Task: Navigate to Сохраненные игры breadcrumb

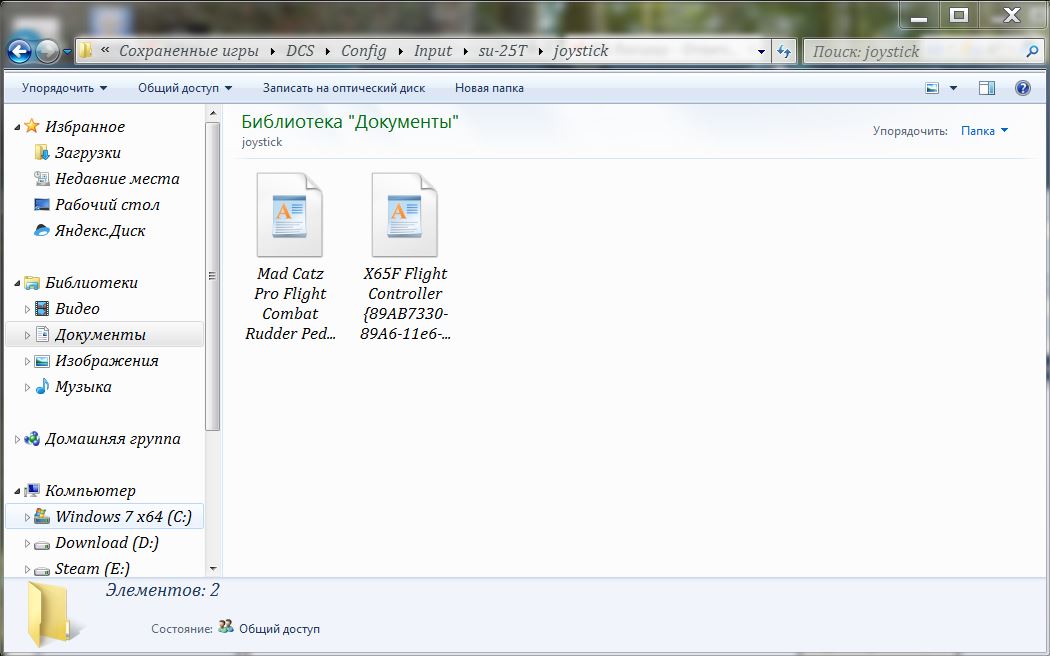Action: pyautogui.click(x=189, y=51)
